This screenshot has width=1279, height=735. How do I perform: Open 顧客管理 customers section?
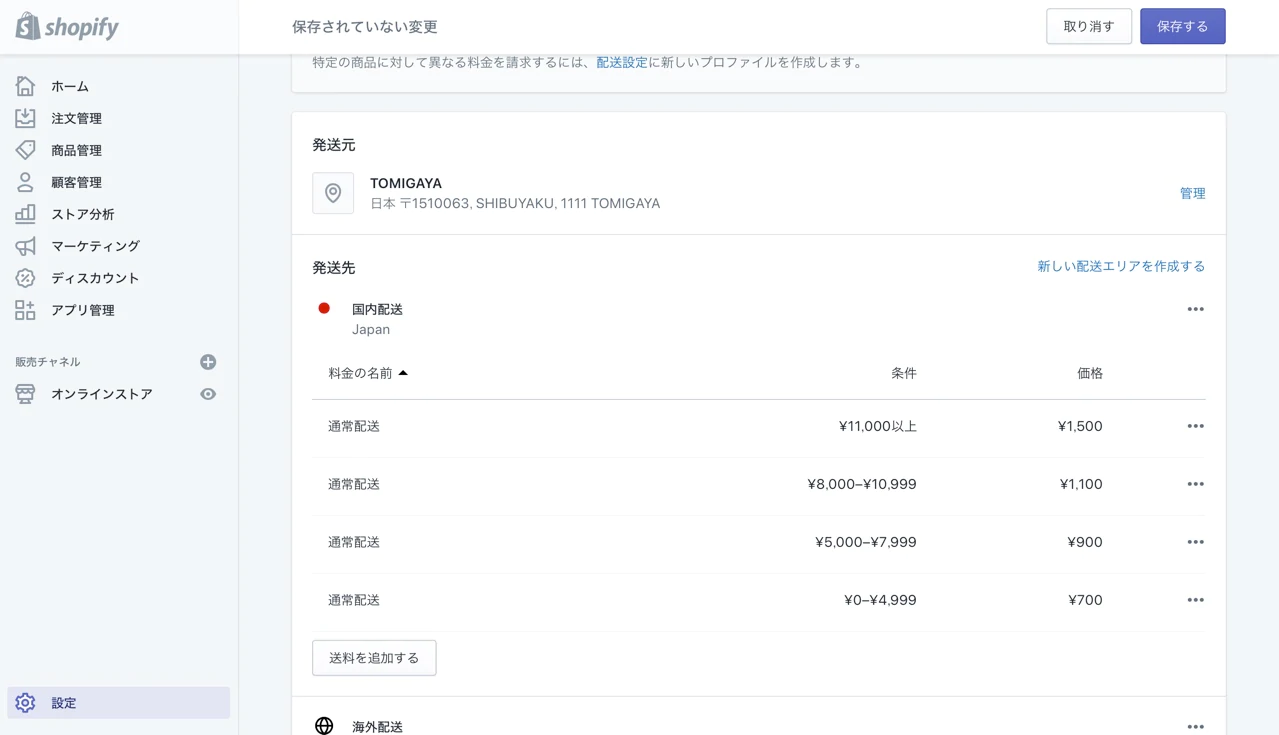click(x=76, y=182)
